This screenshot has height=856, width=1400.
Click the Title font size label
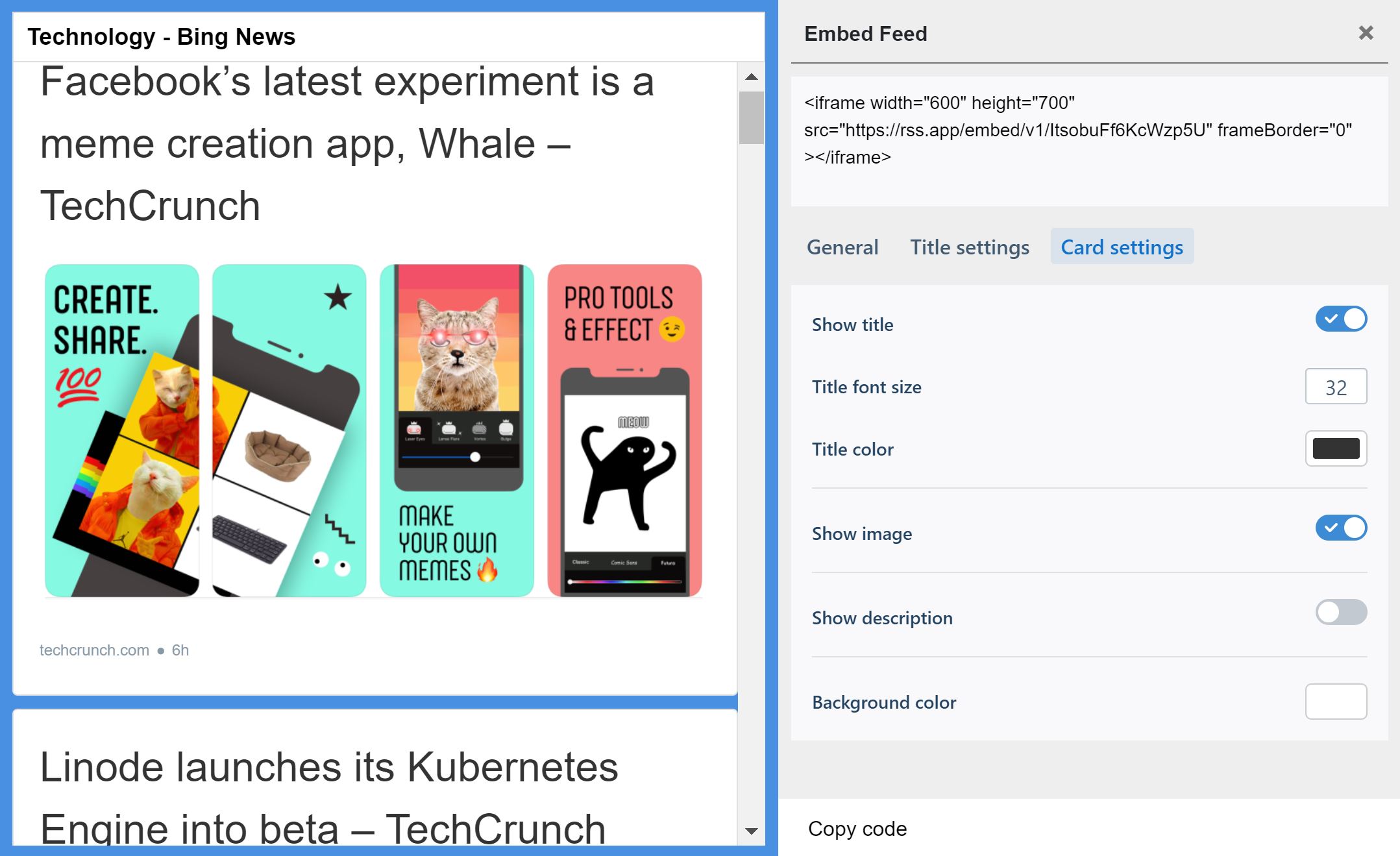[866, 387]
